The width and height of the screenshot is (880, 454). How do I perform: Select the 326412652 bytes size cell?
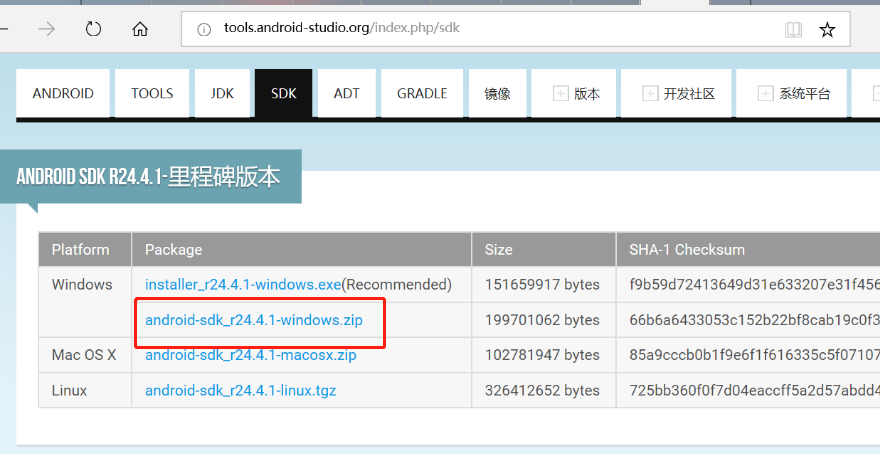542,390
